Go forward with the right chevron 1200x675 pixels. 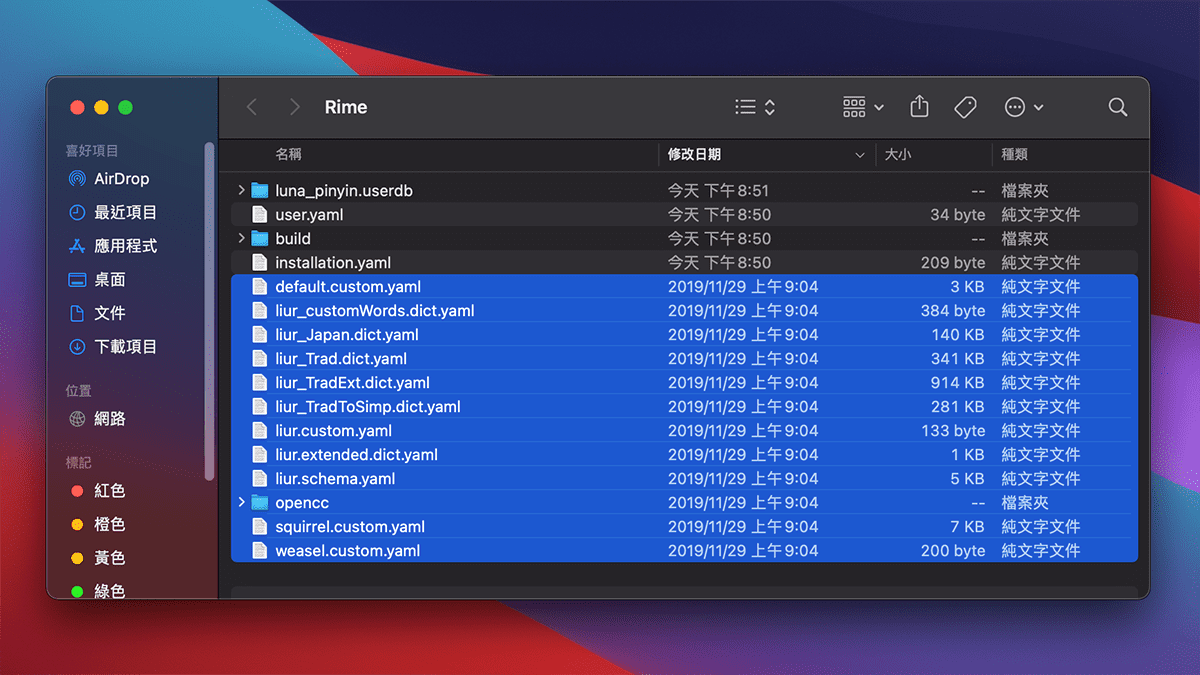(x=294, y=107)
